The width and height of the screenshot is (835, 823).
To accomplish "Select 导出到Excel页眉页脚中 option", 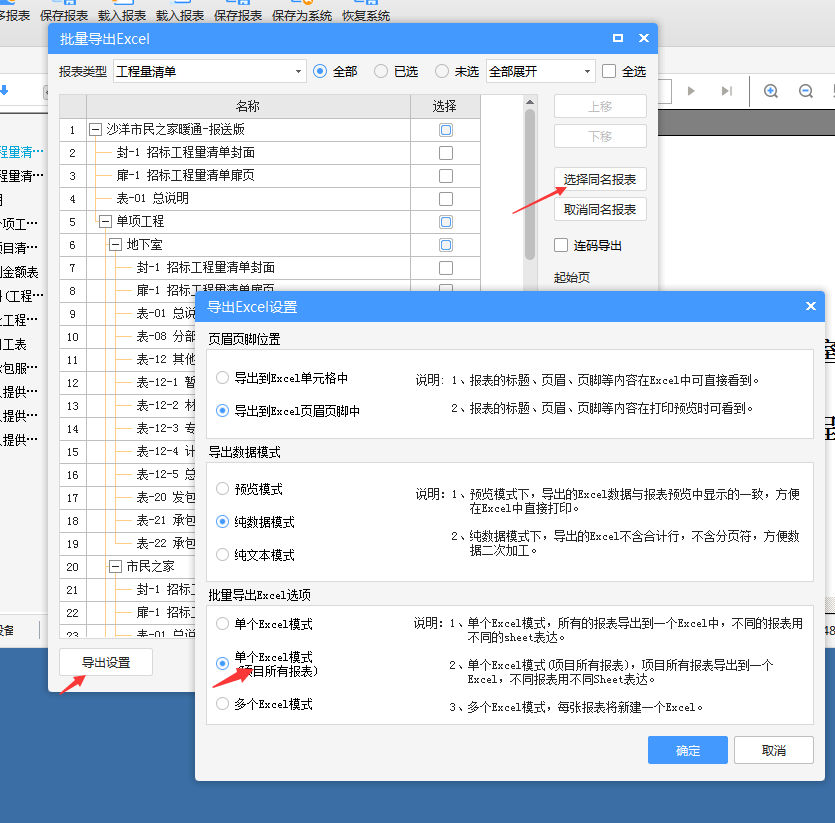I will [223, 411].
